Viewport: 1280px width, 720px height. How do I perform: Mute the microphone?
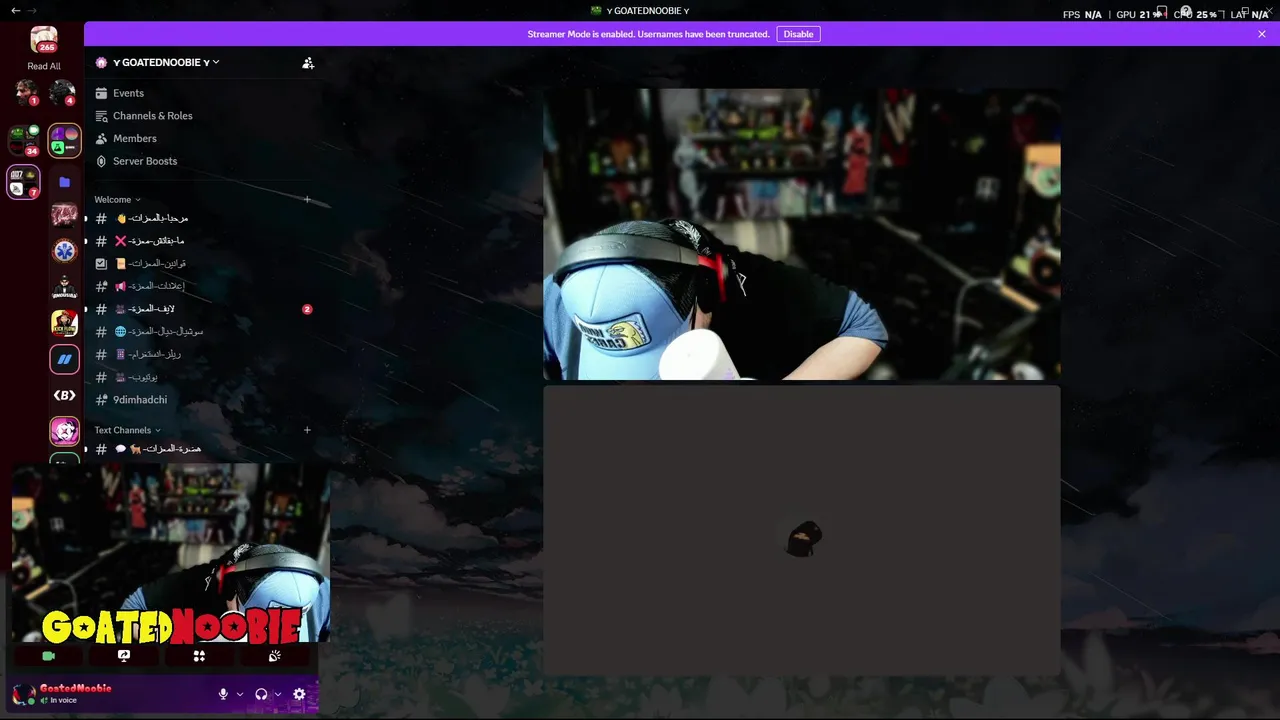click(x=224, y=694)
